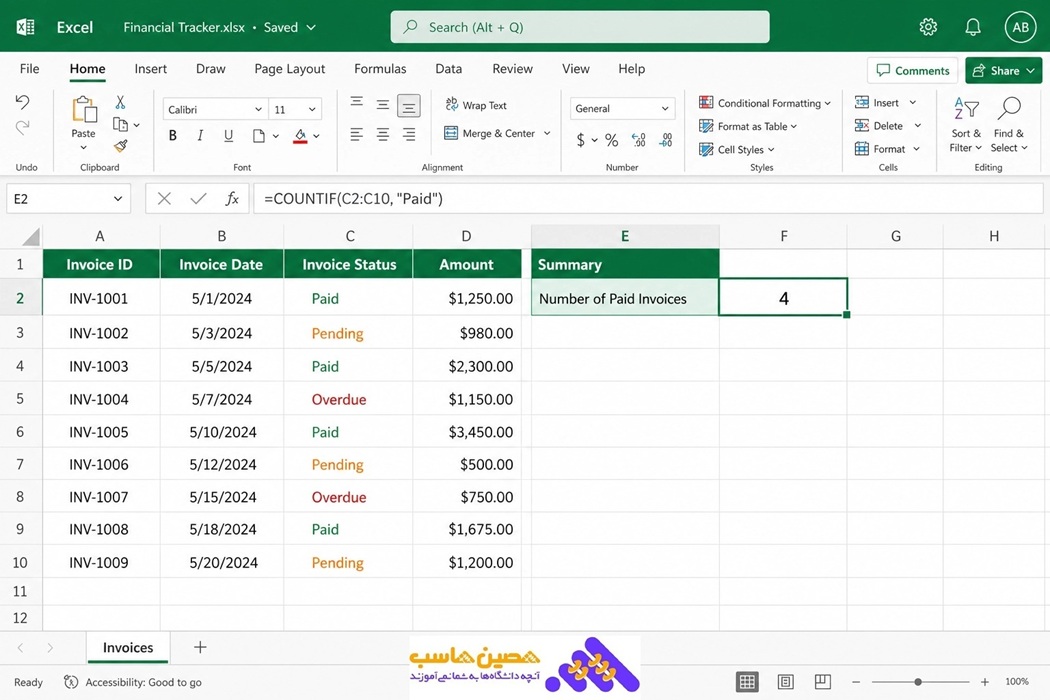Switch to the Data tab

[448, 68]
